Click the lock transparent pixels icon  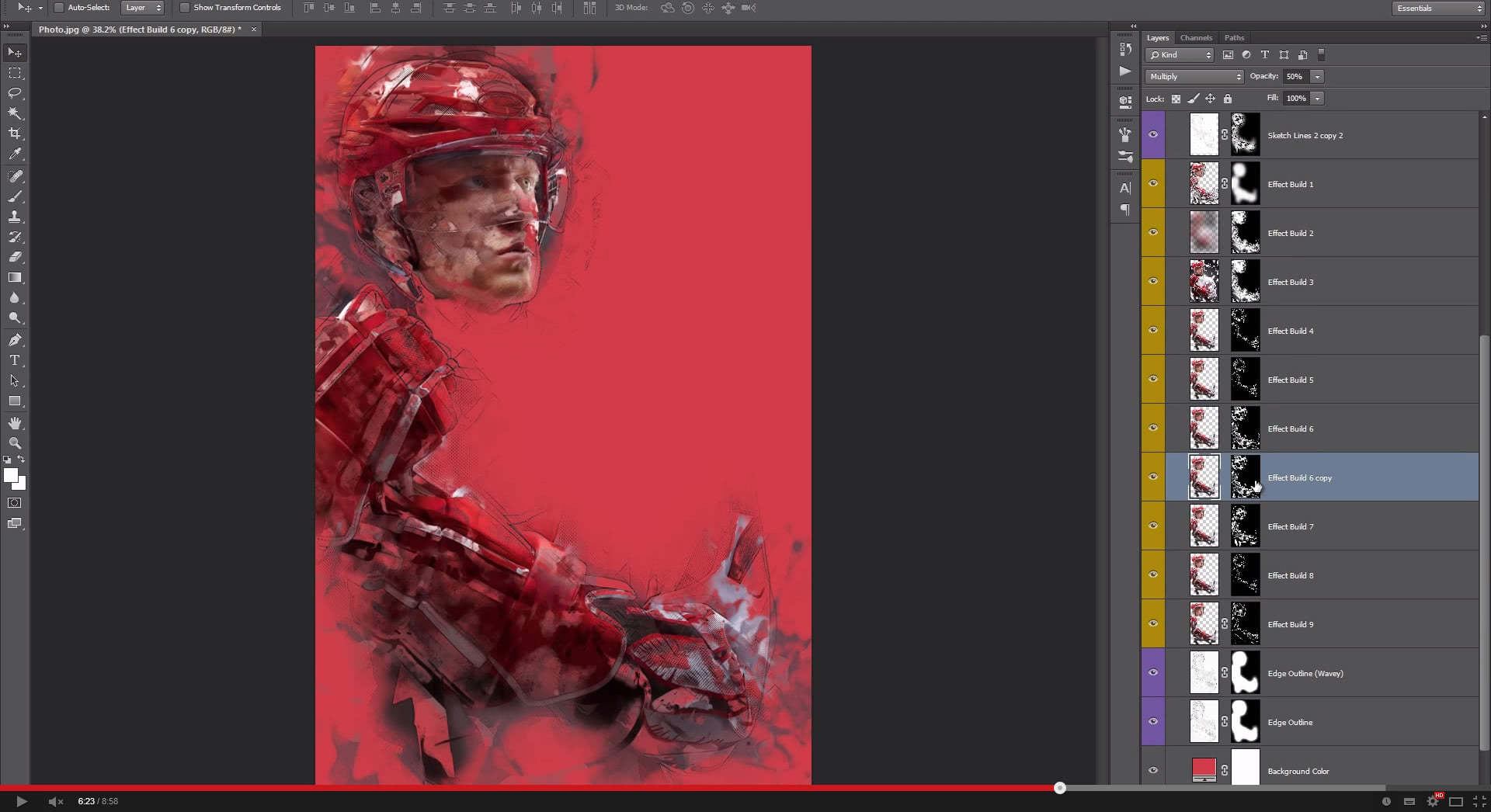1177,99
